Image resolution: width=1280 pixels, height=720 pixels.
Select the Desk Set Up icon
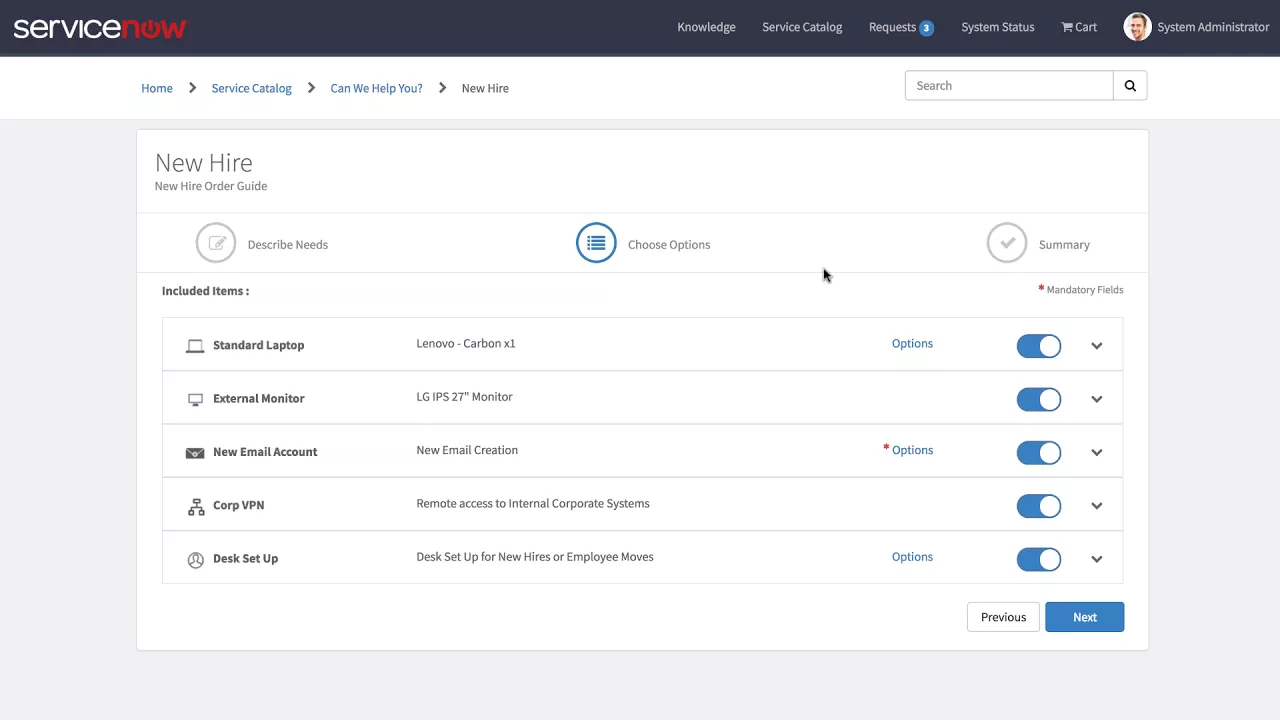[x=195, y=559]
